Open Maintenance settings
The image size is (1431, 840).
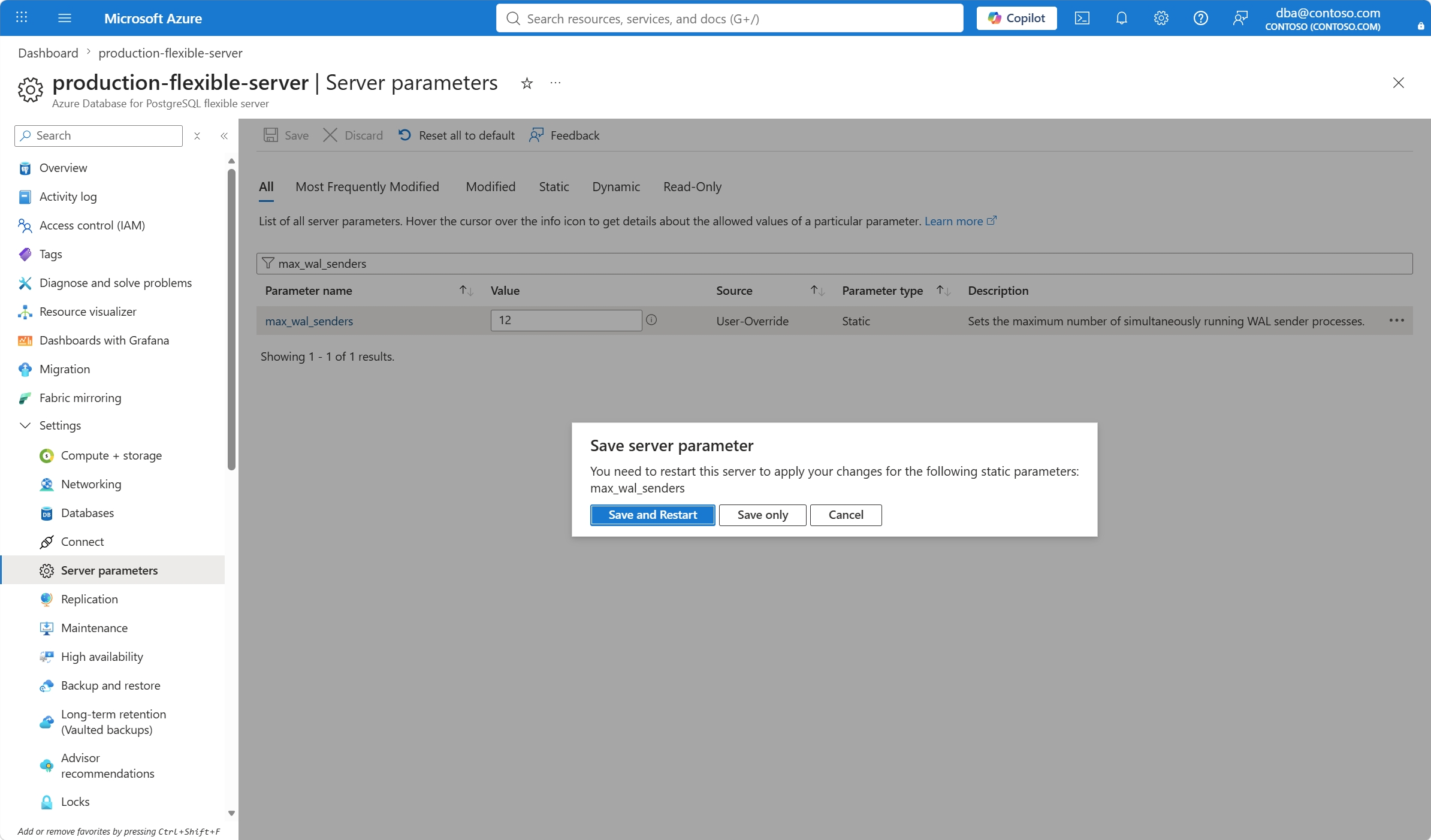(94, 628)
